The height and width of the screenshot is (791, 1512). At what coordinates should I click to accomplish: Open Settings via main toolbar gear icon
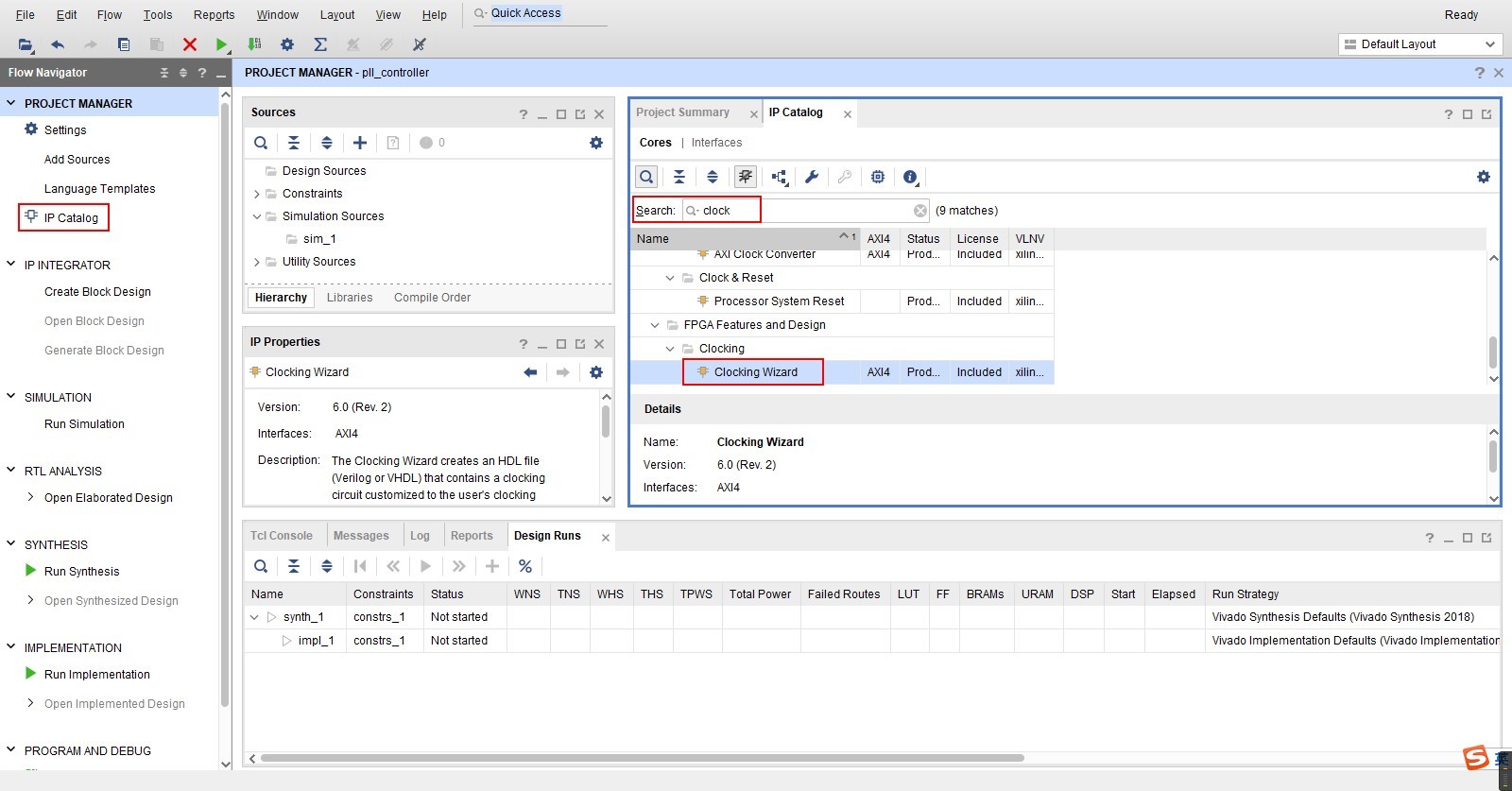click(287, 44)
